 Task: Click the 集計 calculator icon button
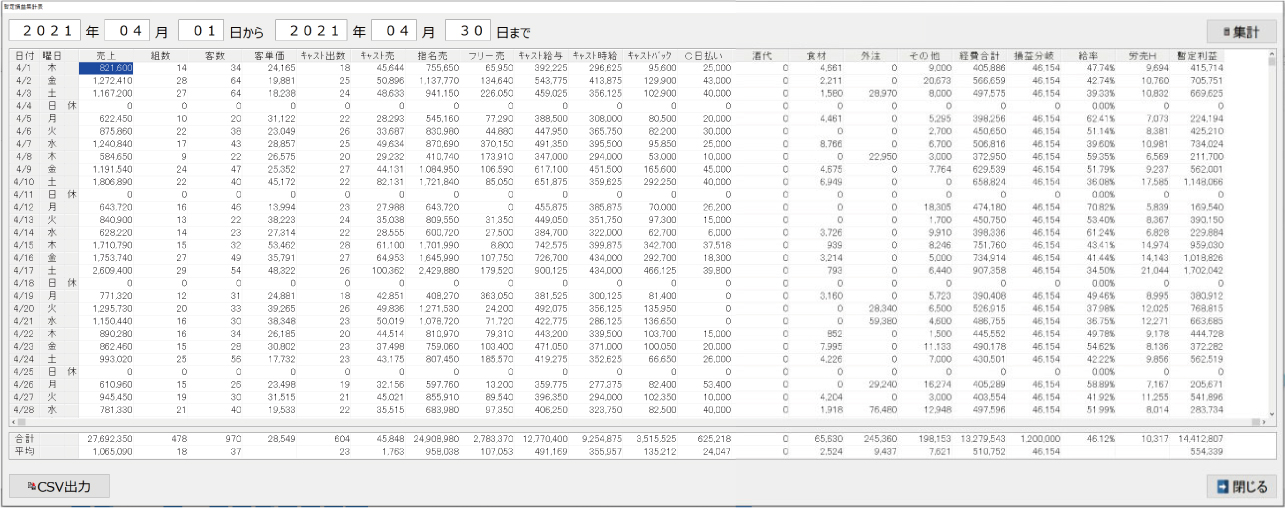[1224, 31]
